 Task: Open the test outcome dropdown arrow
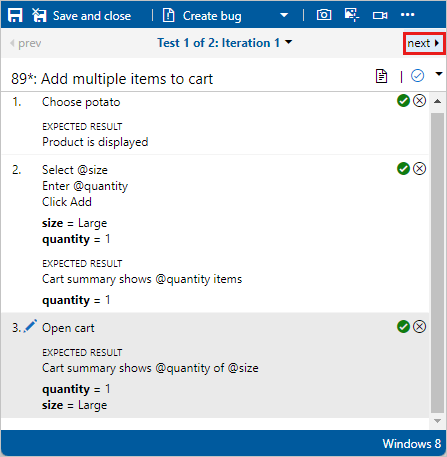point(439,74)
